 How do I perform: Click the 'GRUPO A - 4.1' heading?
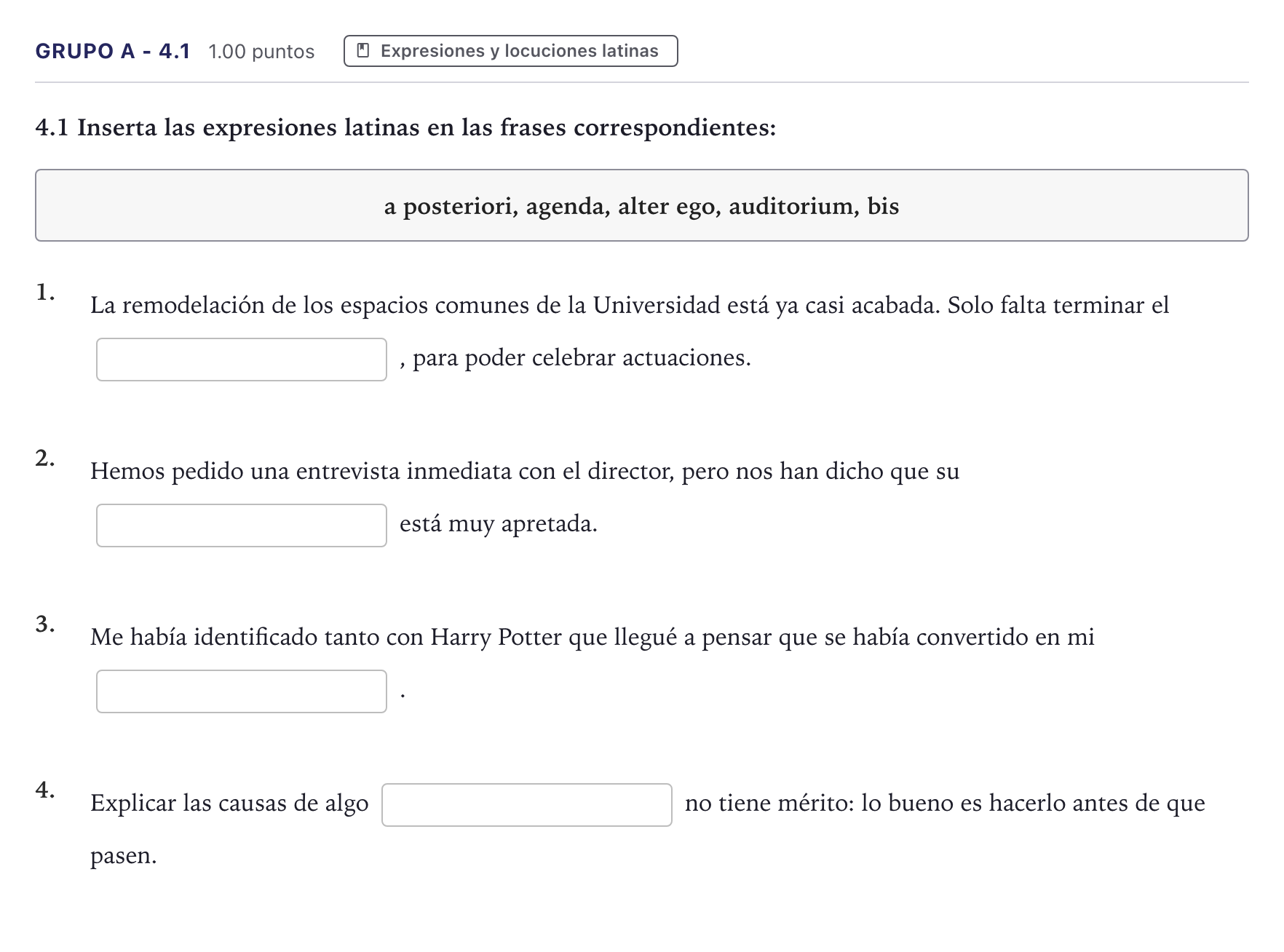point(113,51)
